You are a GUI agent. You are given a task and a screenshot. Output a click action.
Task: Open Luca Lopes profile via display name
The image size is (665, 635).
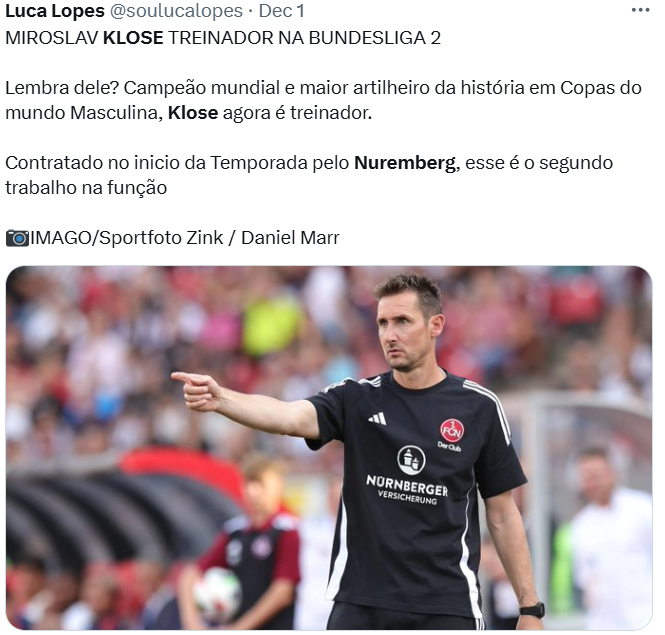coord(55,11)
